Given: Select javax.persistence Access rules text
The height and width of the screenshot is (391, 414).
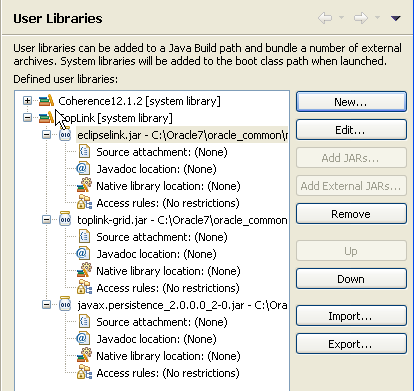Looking at the screenshot, I should [x=168, y=373].
